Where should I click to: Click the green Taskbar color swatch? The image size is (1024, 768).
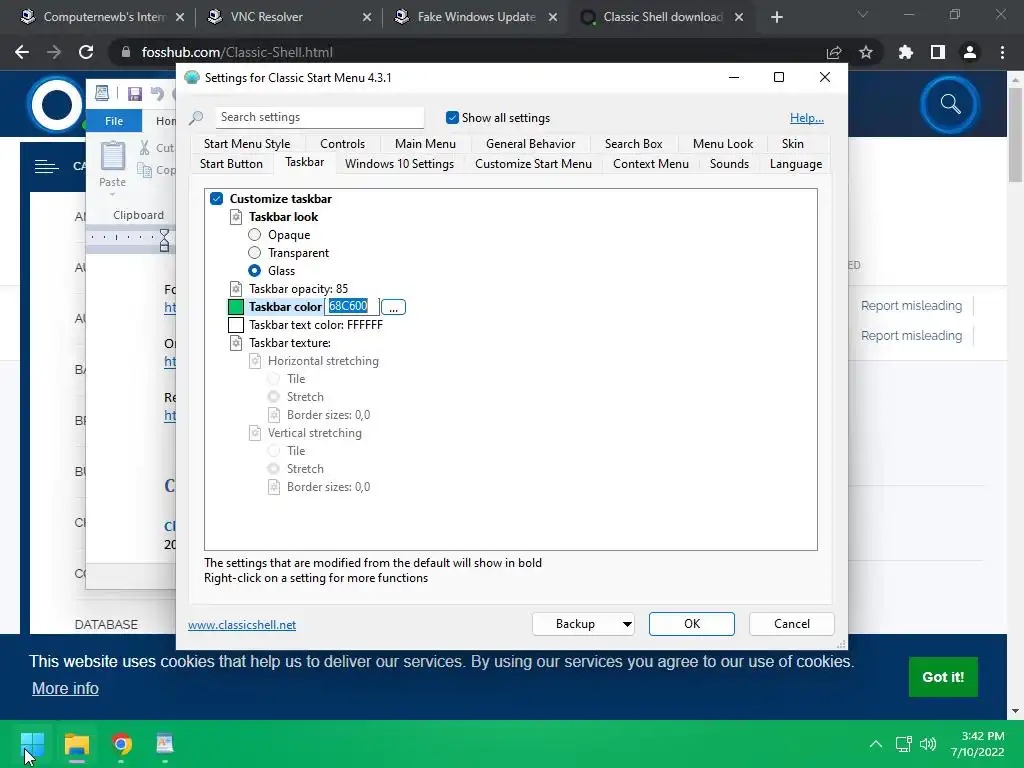(x=236, y=307)
